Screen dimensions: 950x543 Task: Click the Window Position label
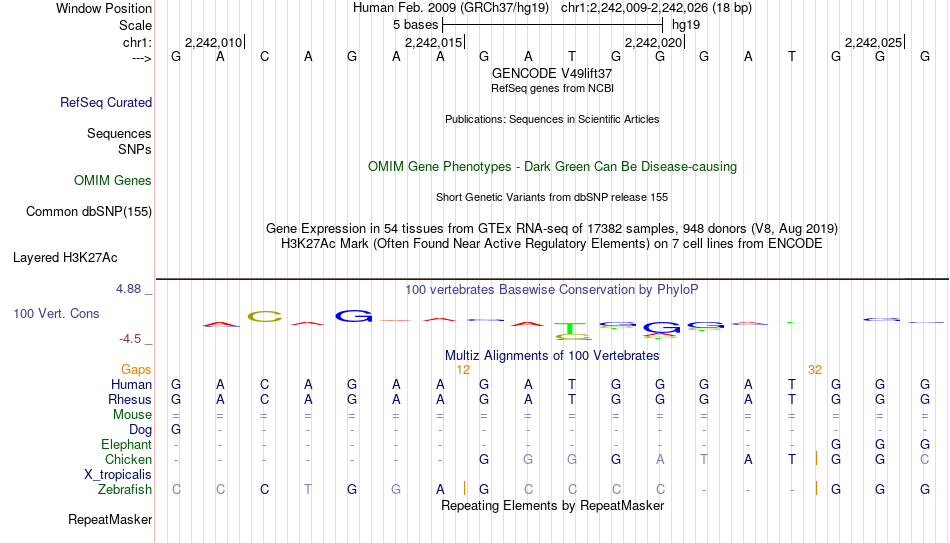click(x=104, y=8)
